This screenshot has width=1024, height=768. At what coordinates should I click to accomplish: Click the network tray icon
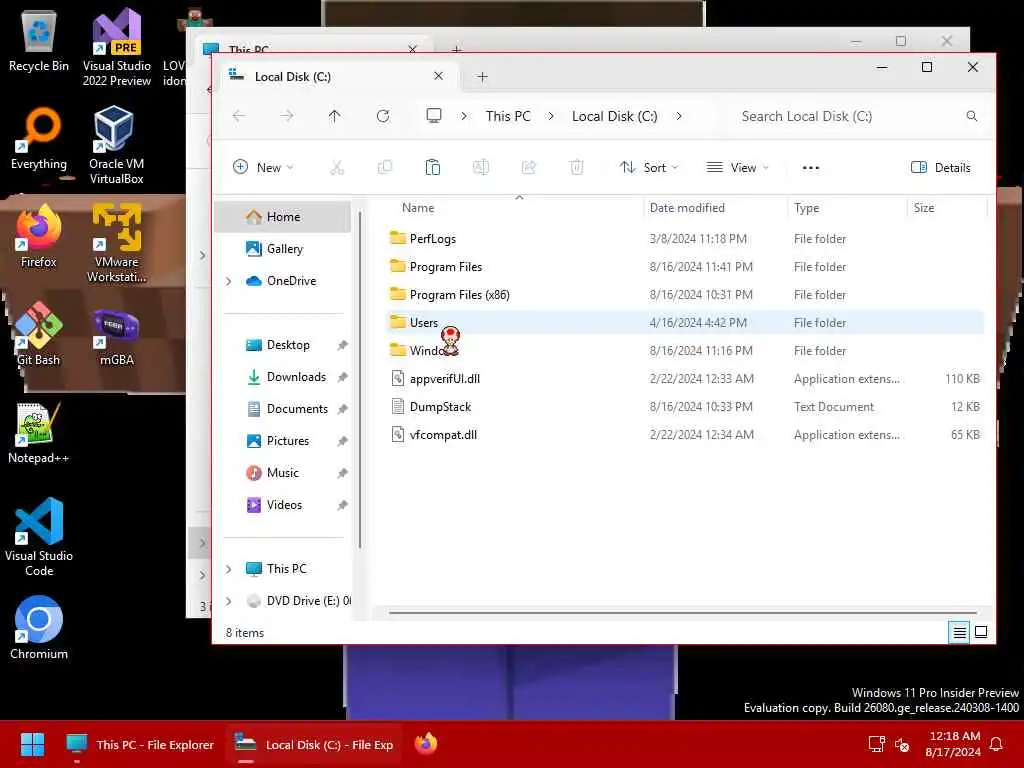pyautogui.click(x=876, y=744)
